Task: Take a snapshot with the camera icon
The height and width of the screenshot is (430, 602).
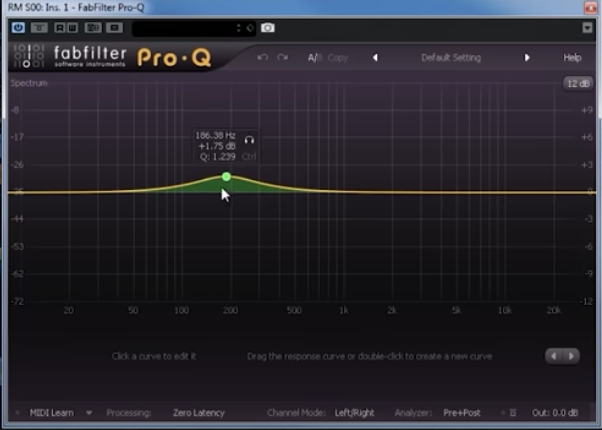Action: coord(268,28)
